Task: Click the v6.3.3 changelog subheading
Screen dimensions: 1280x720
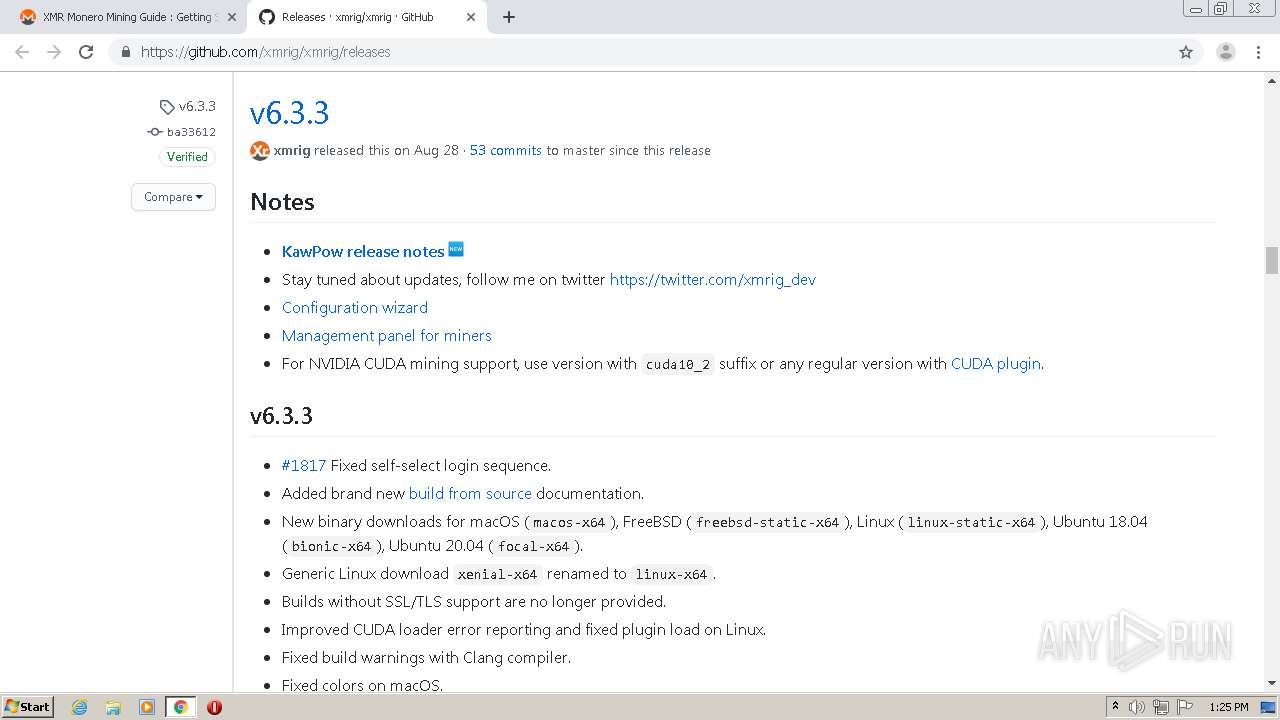Action: pos(281,415)
